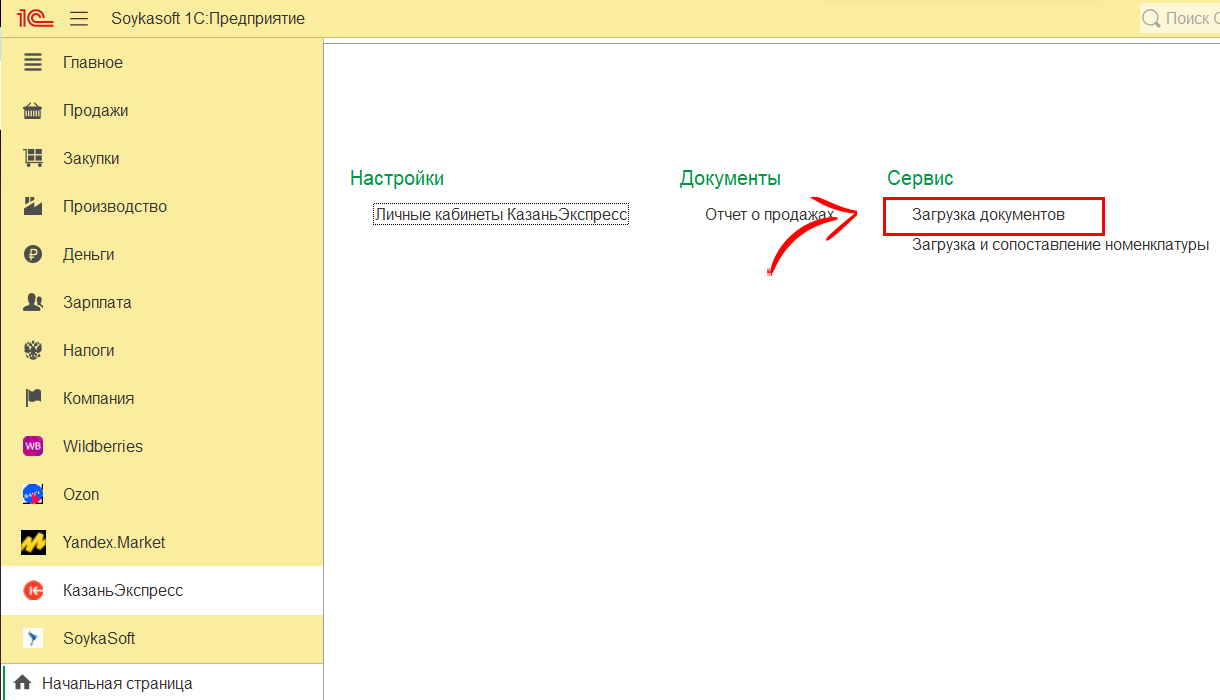The width and height of the screenshot is (1220, 700).
Task: Click the search magnifier icon
Action: click(1151, 19)
